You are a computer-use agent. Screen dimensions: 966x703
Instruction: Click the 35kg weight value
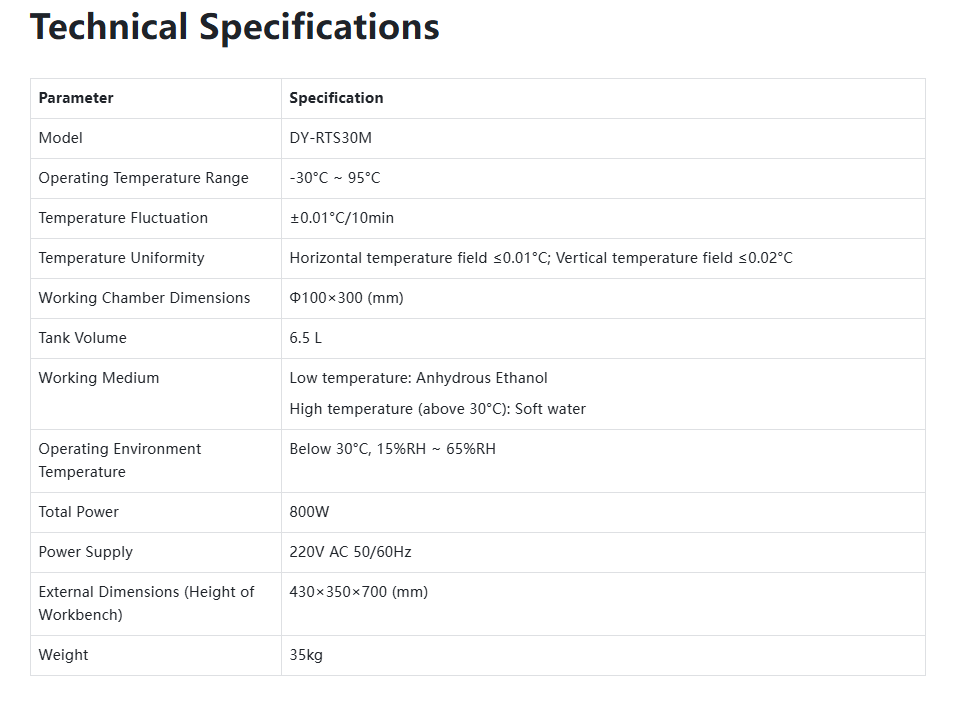click(306, 655)
